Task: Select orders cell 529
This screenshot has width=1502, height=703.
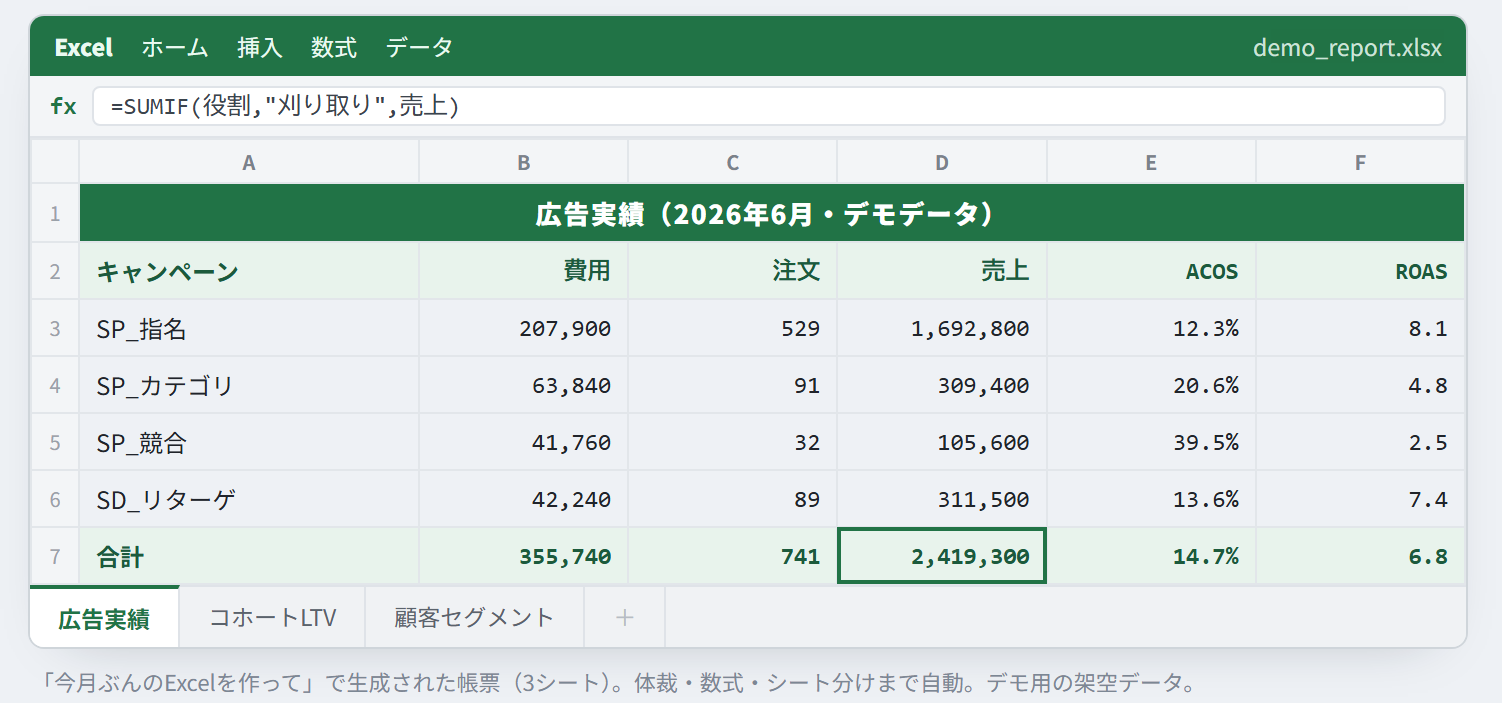Action: point(733,328)
